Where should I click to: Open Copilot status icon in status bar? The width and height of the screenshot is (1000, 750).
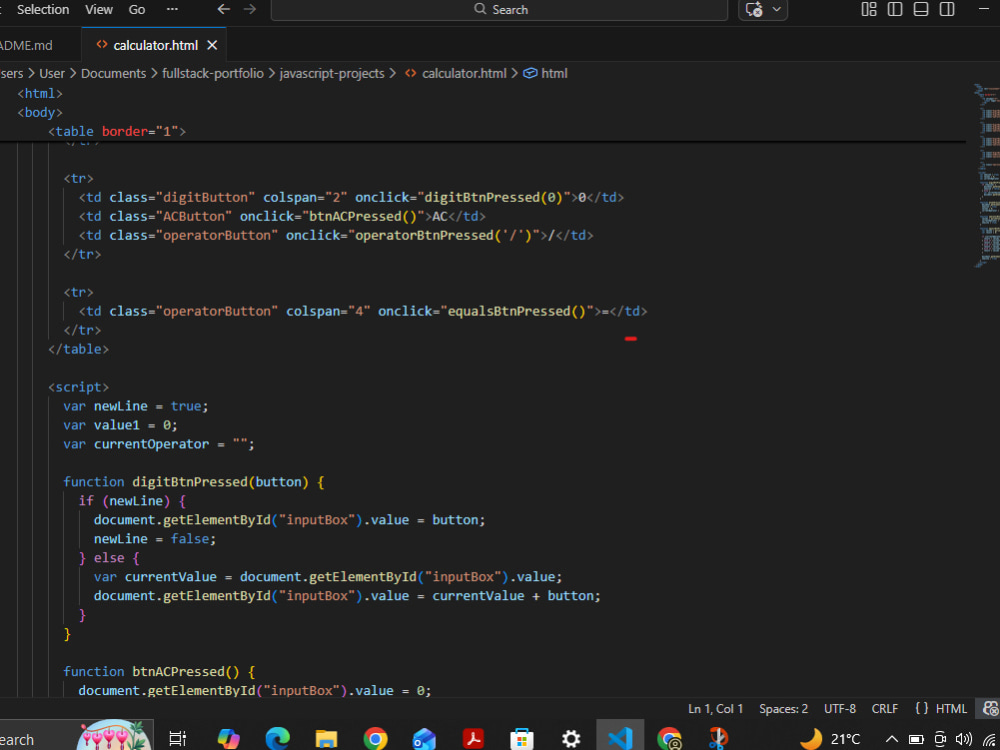click(x=990, y=709)
